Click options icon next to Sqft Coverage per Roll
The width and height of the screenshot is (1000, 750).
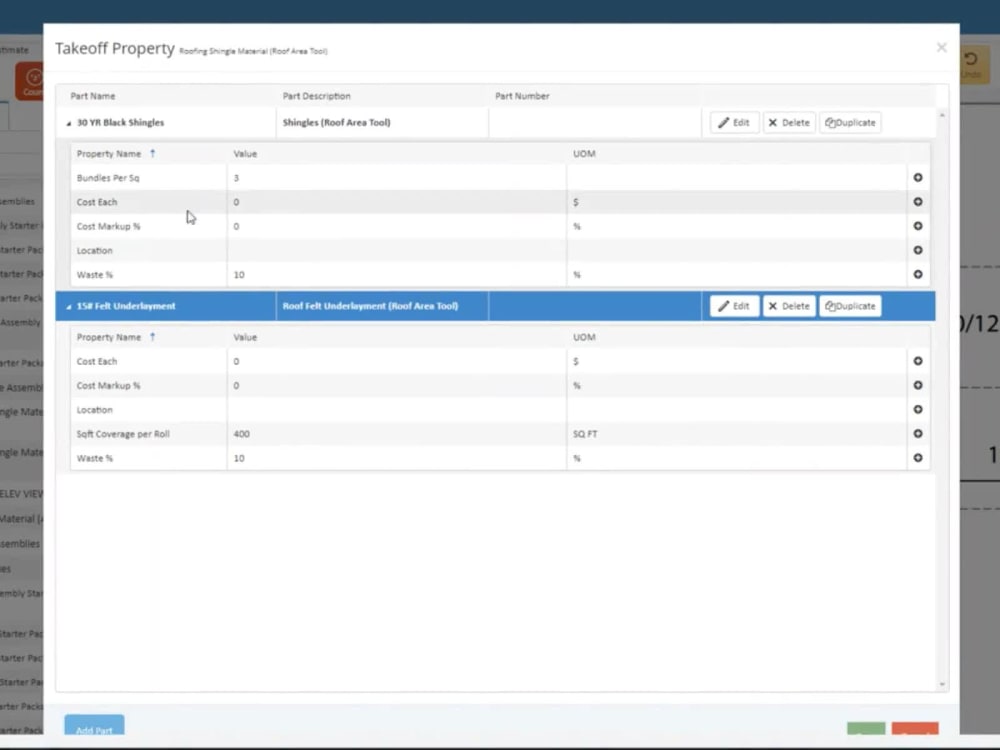pyautogui.click(x=918, y=434)
